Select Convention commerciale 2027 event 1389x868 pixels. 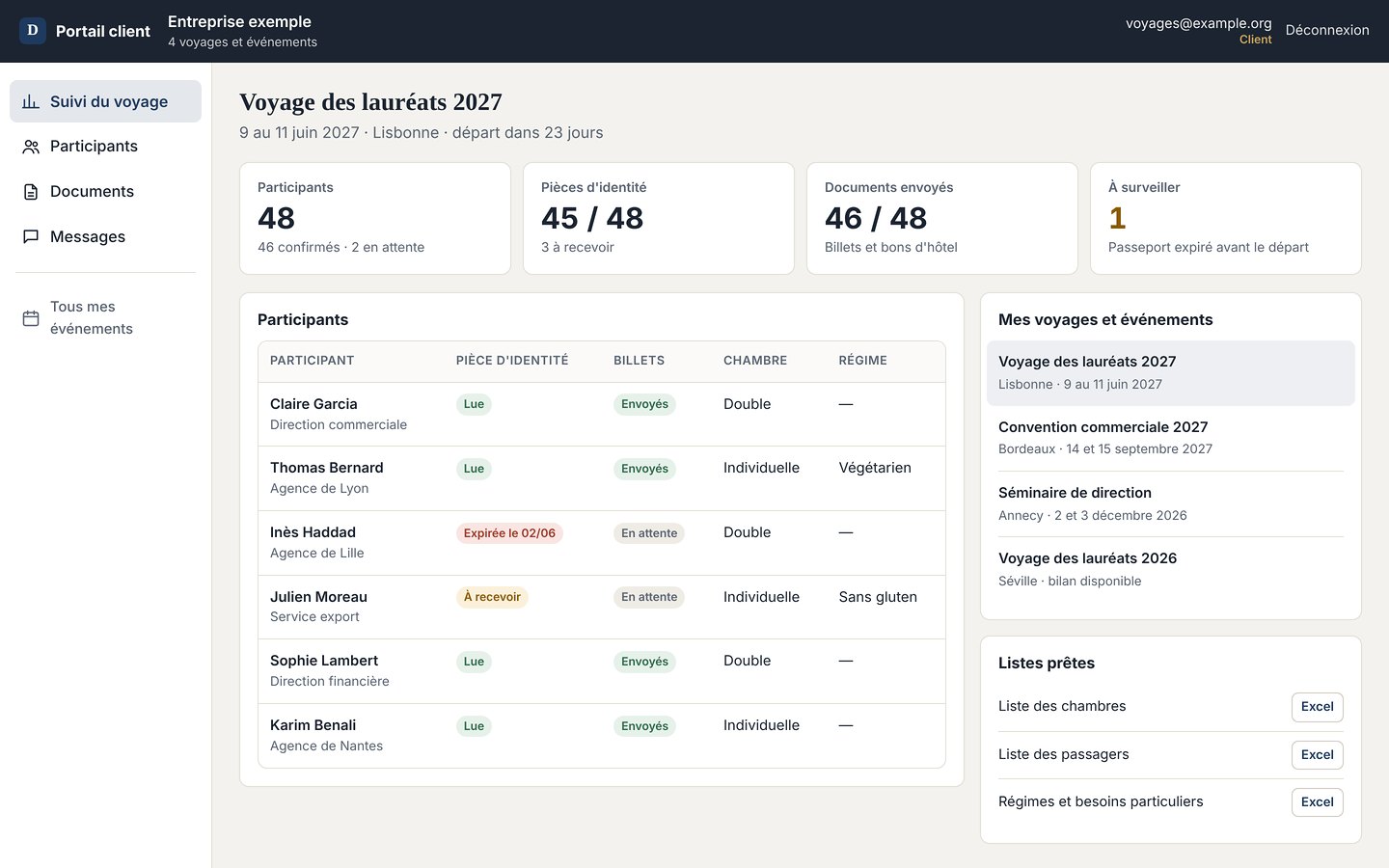pos(1171,438)
